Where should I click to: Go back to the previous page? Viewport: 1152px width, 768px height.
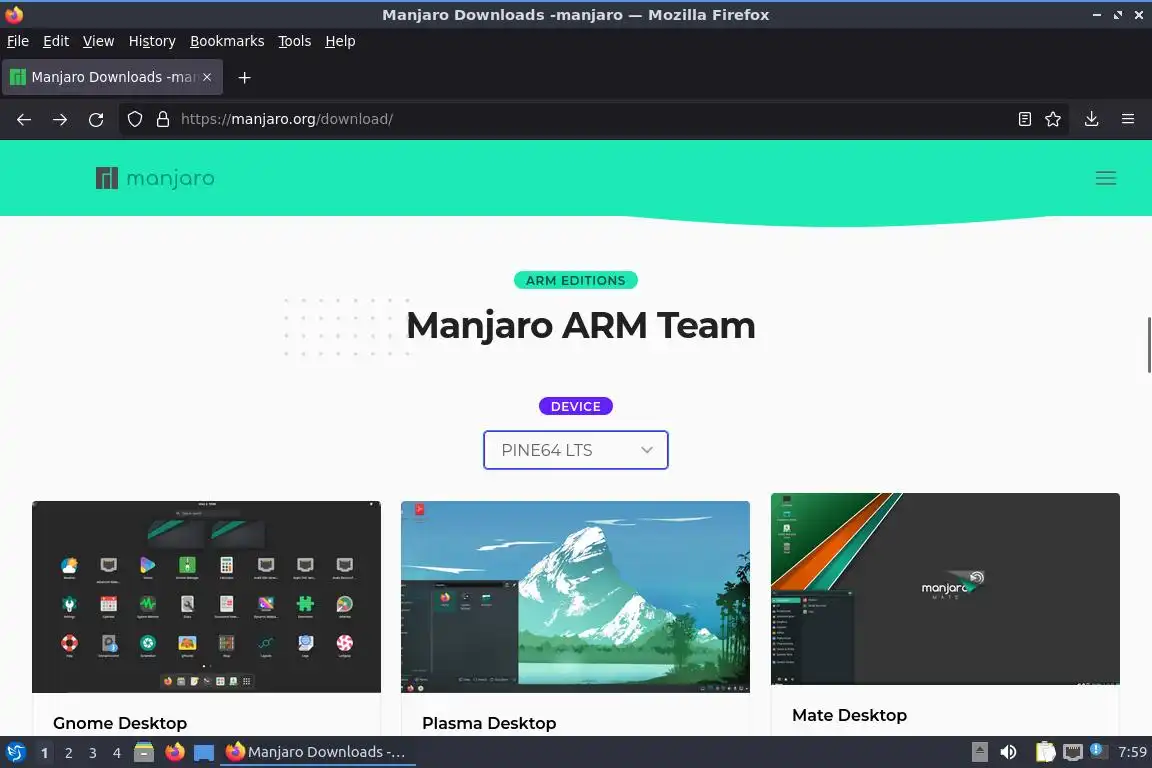pos(24,119)
